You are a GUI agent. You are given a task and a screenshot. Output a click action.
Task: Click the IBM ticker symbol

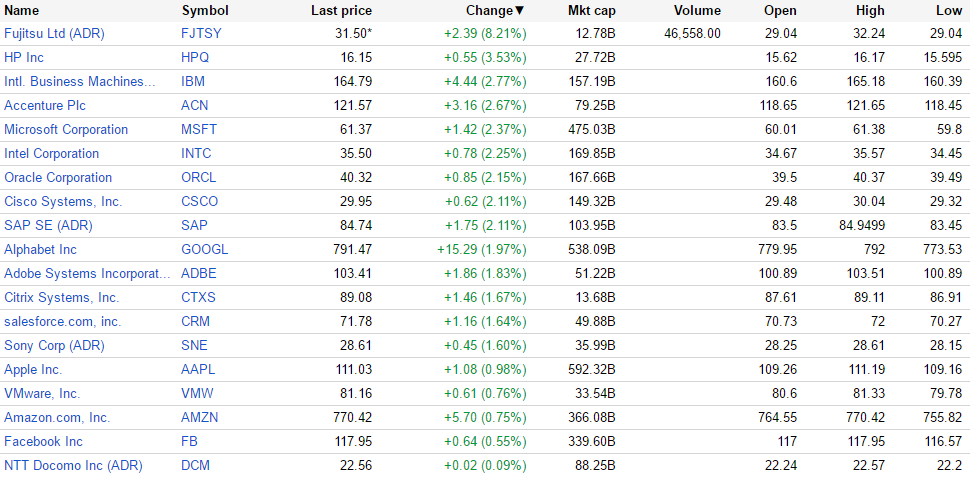pos(192,81)
